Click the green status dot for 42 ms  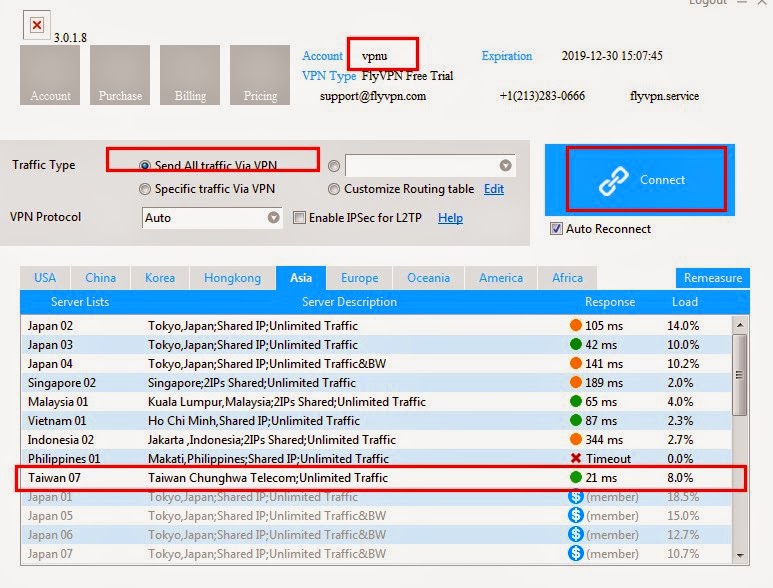(x=575, y=344)
